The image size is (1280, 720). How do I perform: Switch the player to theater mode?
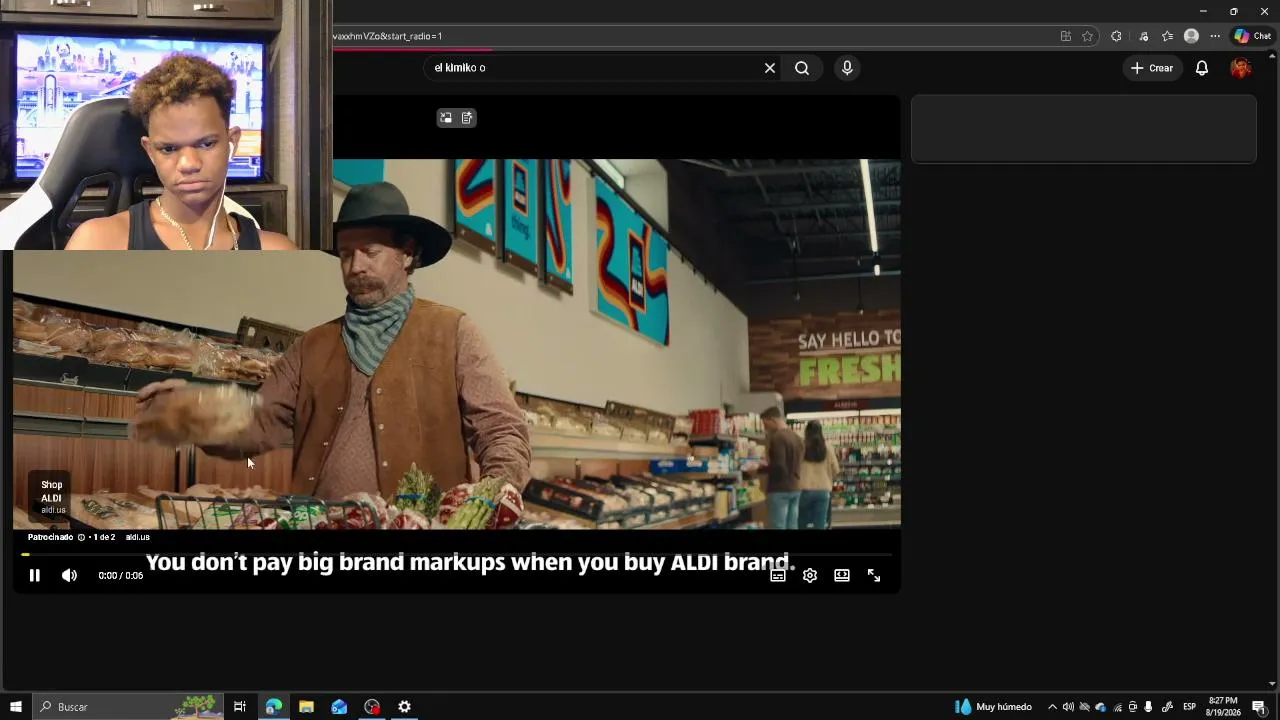(842, 575)
